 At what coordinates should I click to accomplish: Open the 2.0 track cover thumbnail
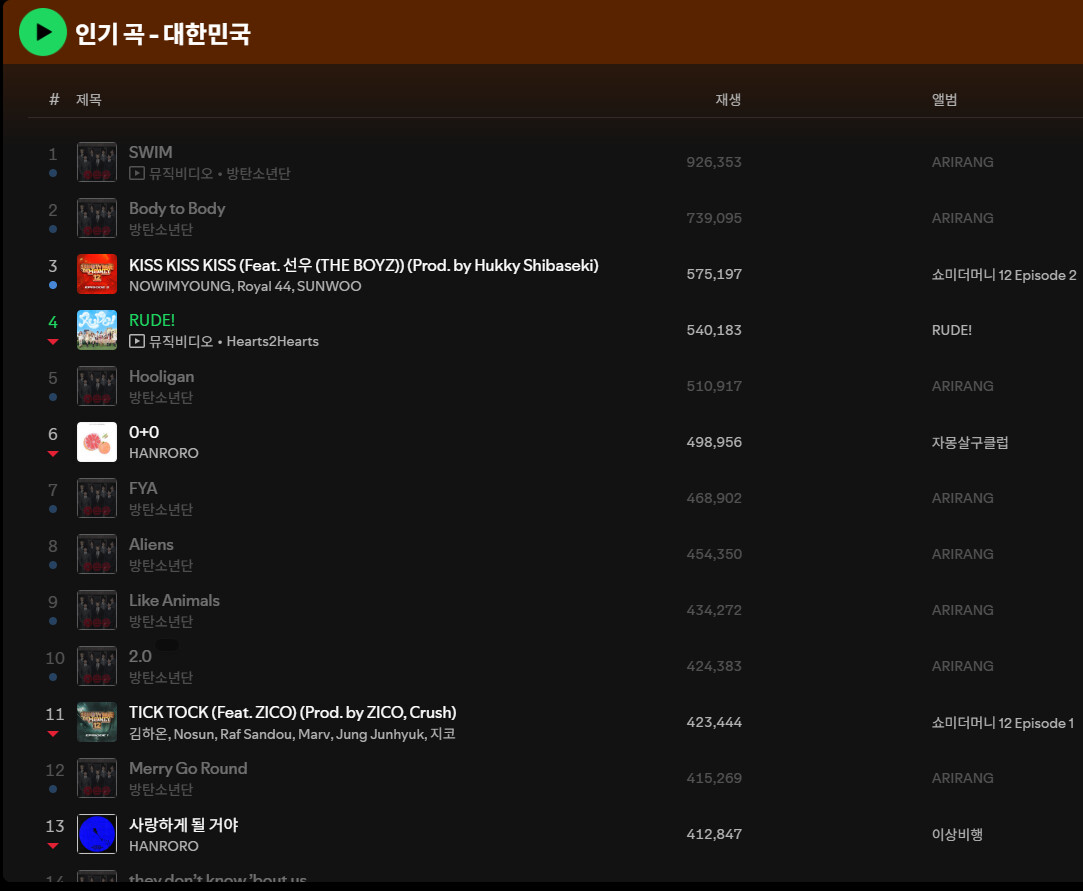click(97, 666)
